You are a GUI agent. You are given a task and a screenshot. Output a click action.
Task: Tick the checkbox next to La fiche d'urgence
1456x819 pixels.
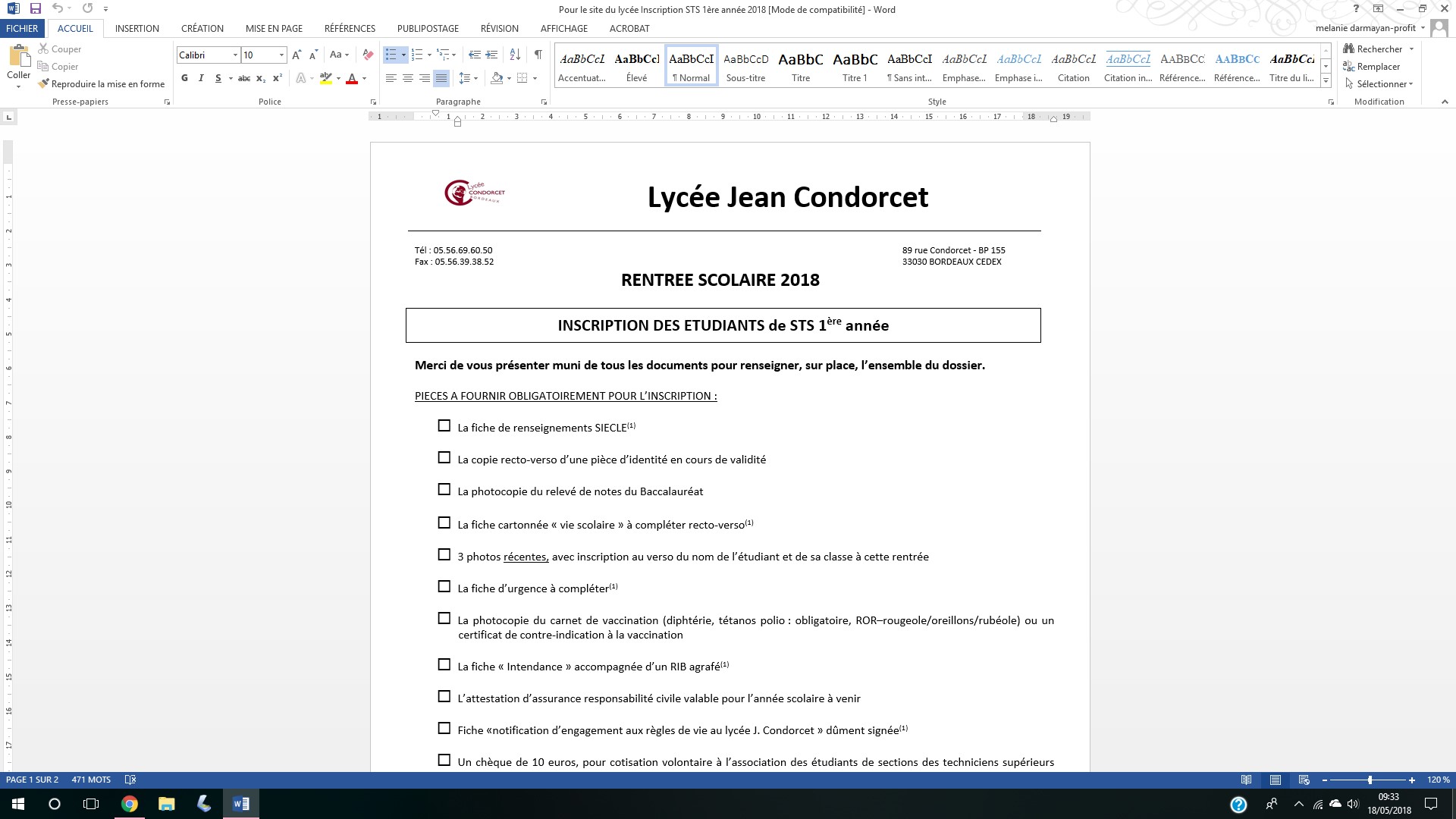[444, 586]
